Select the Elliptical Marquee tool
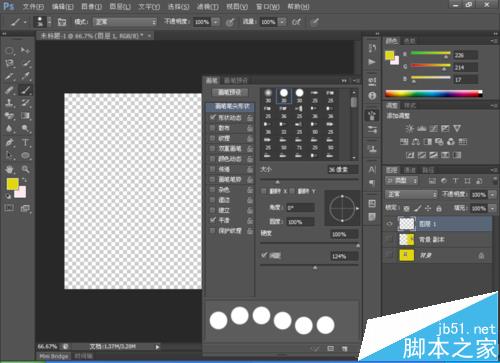This screenshot has height=363, width=500. tap(9, 50)
